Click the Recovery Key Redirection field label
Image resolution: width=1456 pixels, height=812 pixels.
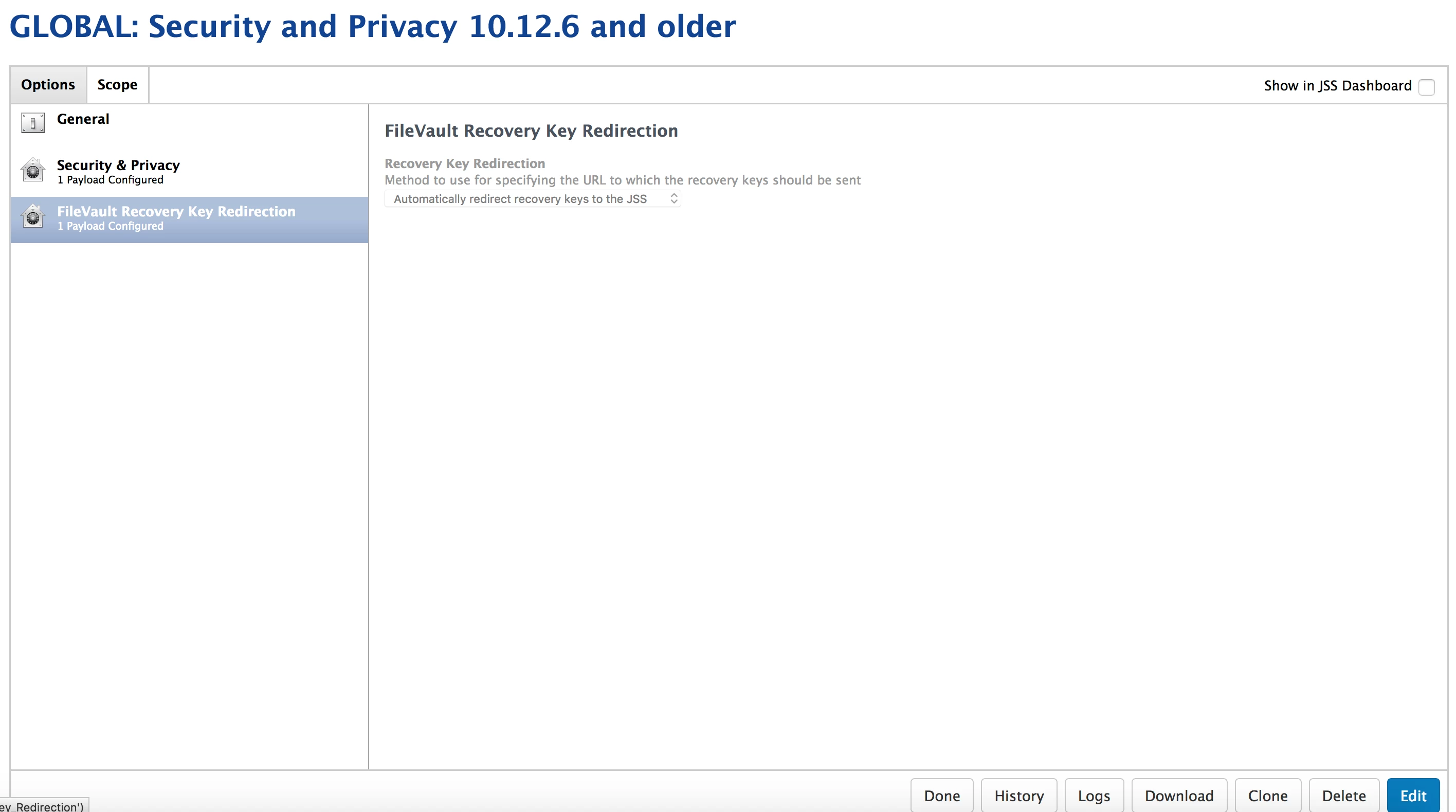tap(465, 163)
